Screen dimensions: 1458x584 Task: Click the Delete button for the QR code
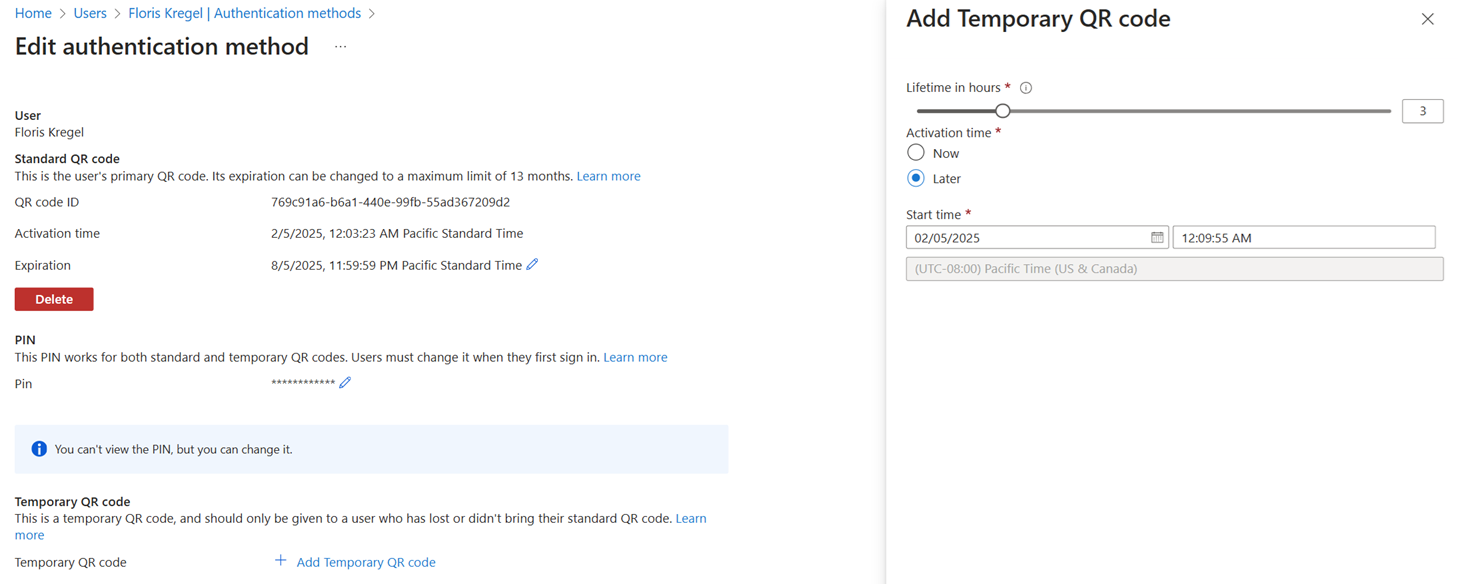click(x=53, y=298)
